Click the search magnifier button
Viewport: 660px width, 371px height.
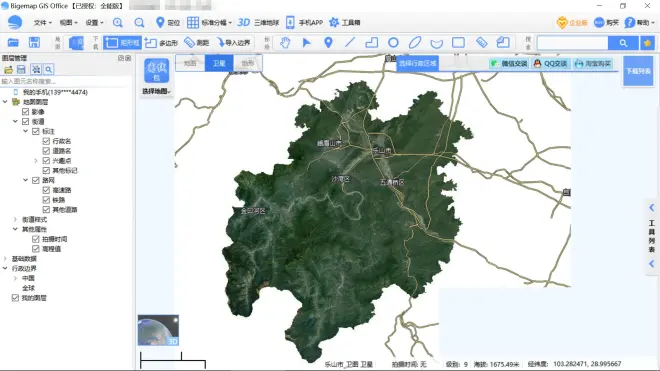tap(623, 43)
